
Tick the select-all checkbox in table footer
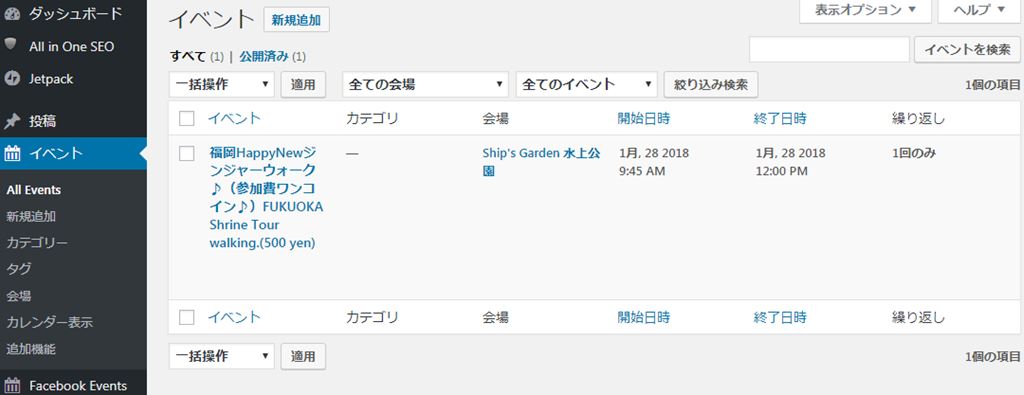click(187, 317)
